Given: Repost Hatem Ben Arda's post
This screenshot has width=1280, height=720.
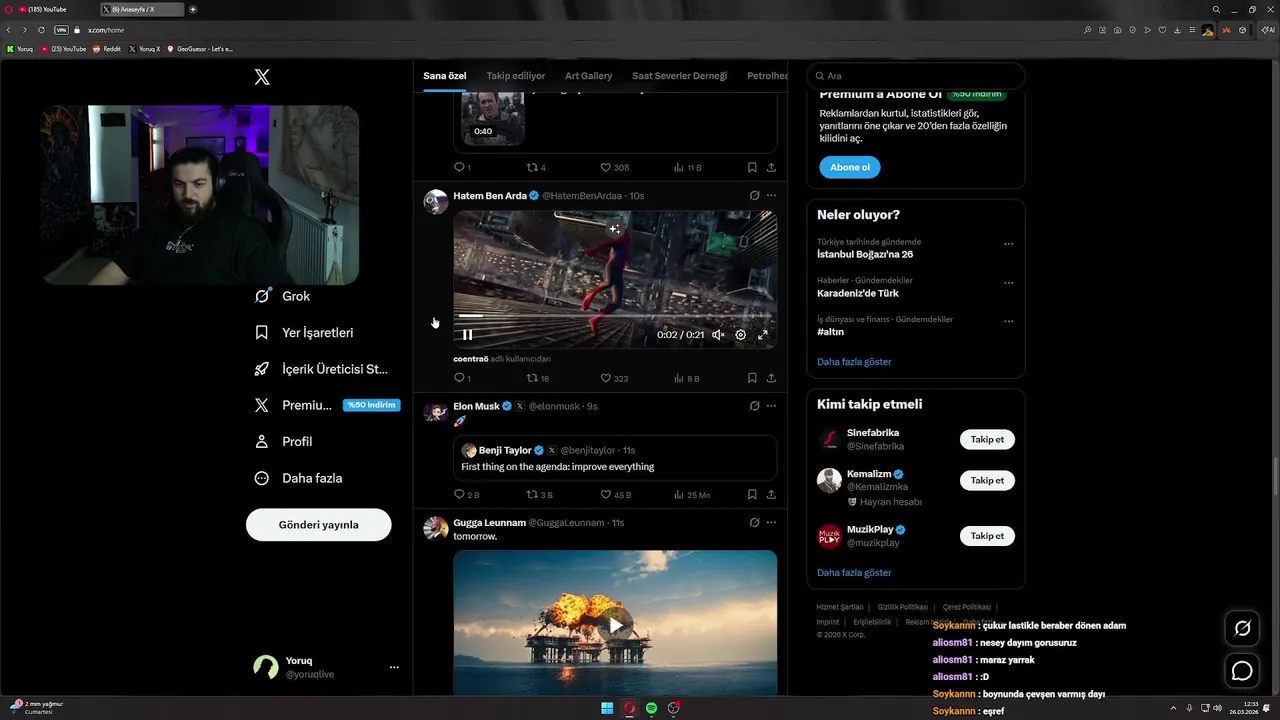Looking at the screenshot, I should pos(538,378).
